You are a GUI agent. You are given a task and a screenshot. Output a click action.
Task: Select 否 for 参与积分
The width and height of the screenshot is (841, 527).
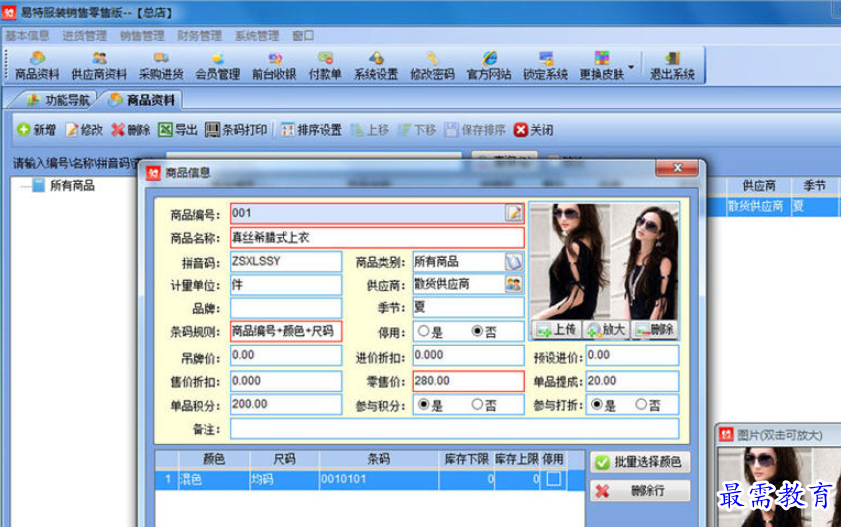pos(477,405)
